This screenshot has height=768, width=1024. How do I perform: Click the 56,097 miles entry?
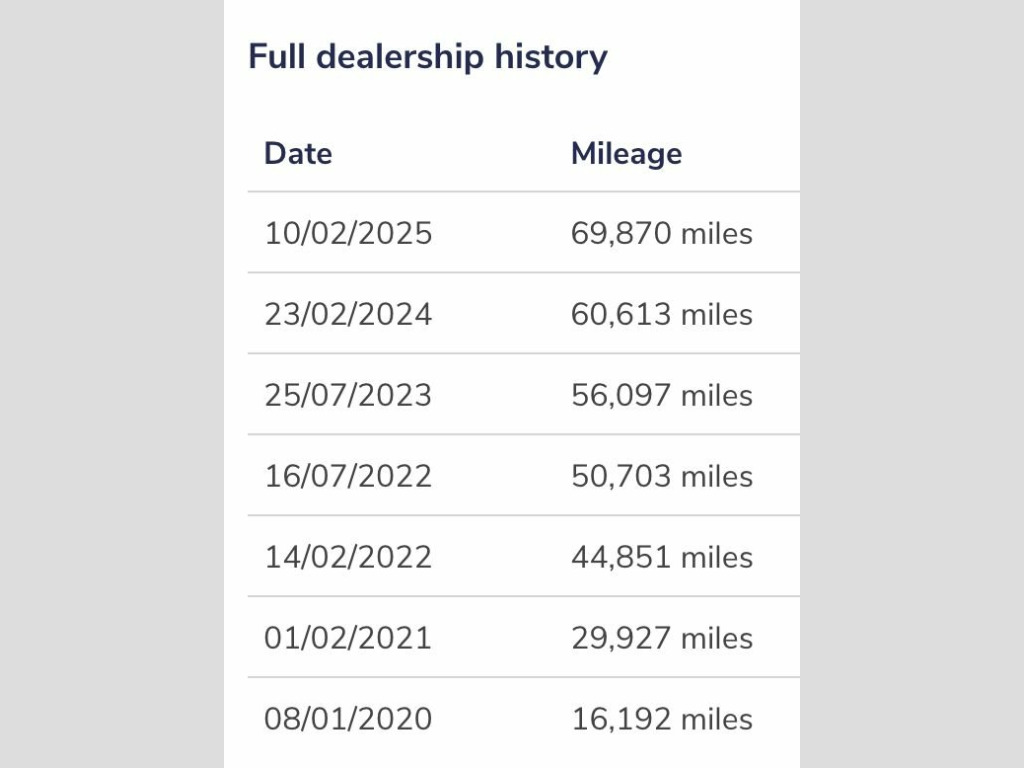point(662,395)
